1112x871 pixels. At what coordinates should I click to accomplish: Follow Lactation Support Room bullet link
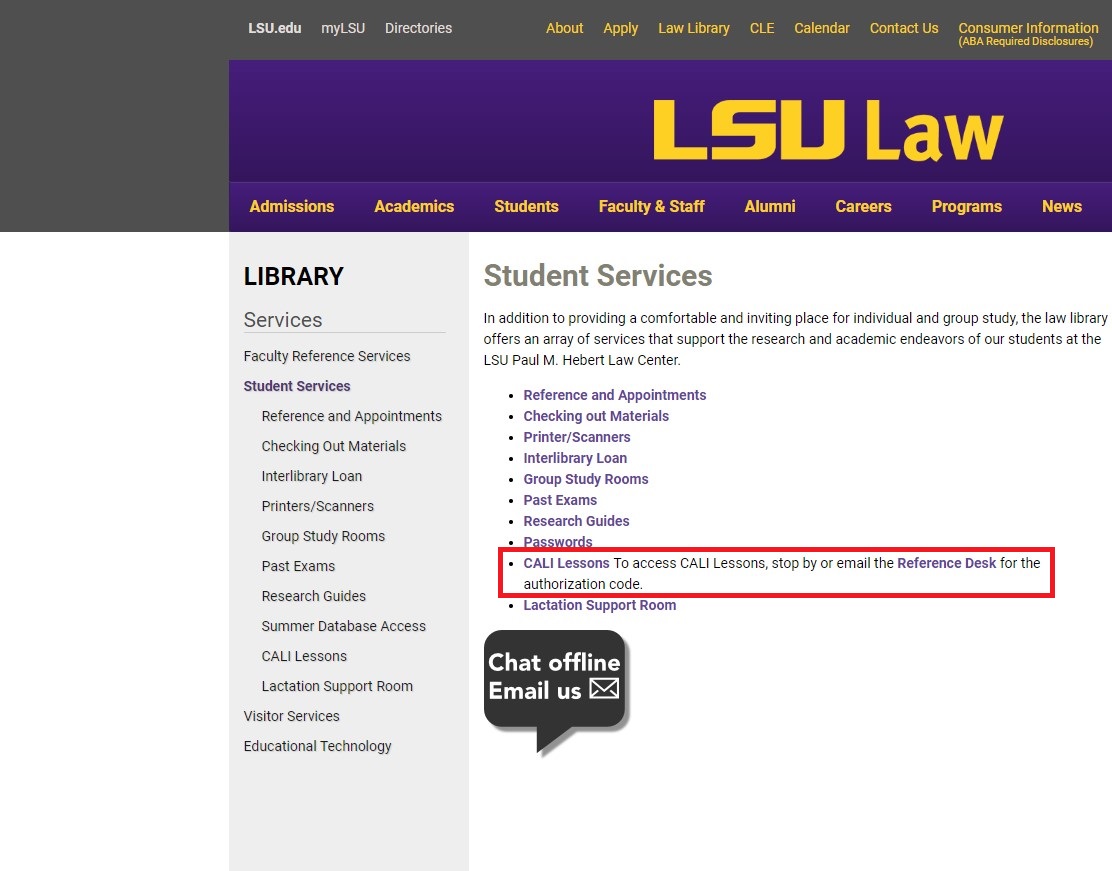pyautogui.click(x=600, y=605)
